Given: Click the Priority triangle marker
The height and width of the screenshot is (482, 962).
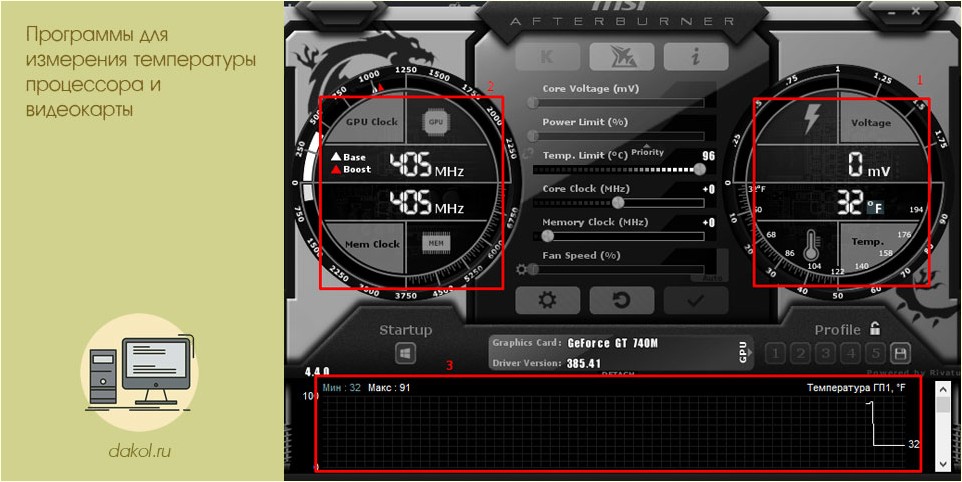Looking at the screenshot, I should pyautogui.click(x=645, y=146).
